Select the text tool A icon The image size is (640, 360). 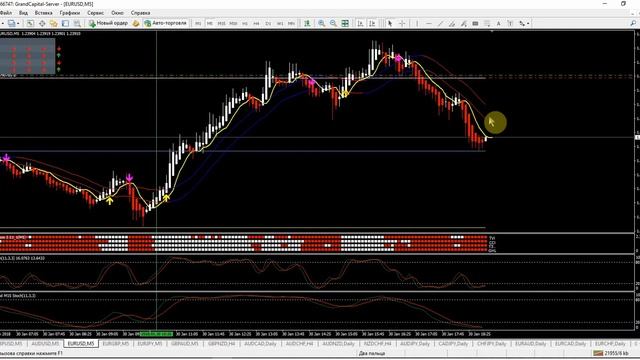(x=498, y=23)
